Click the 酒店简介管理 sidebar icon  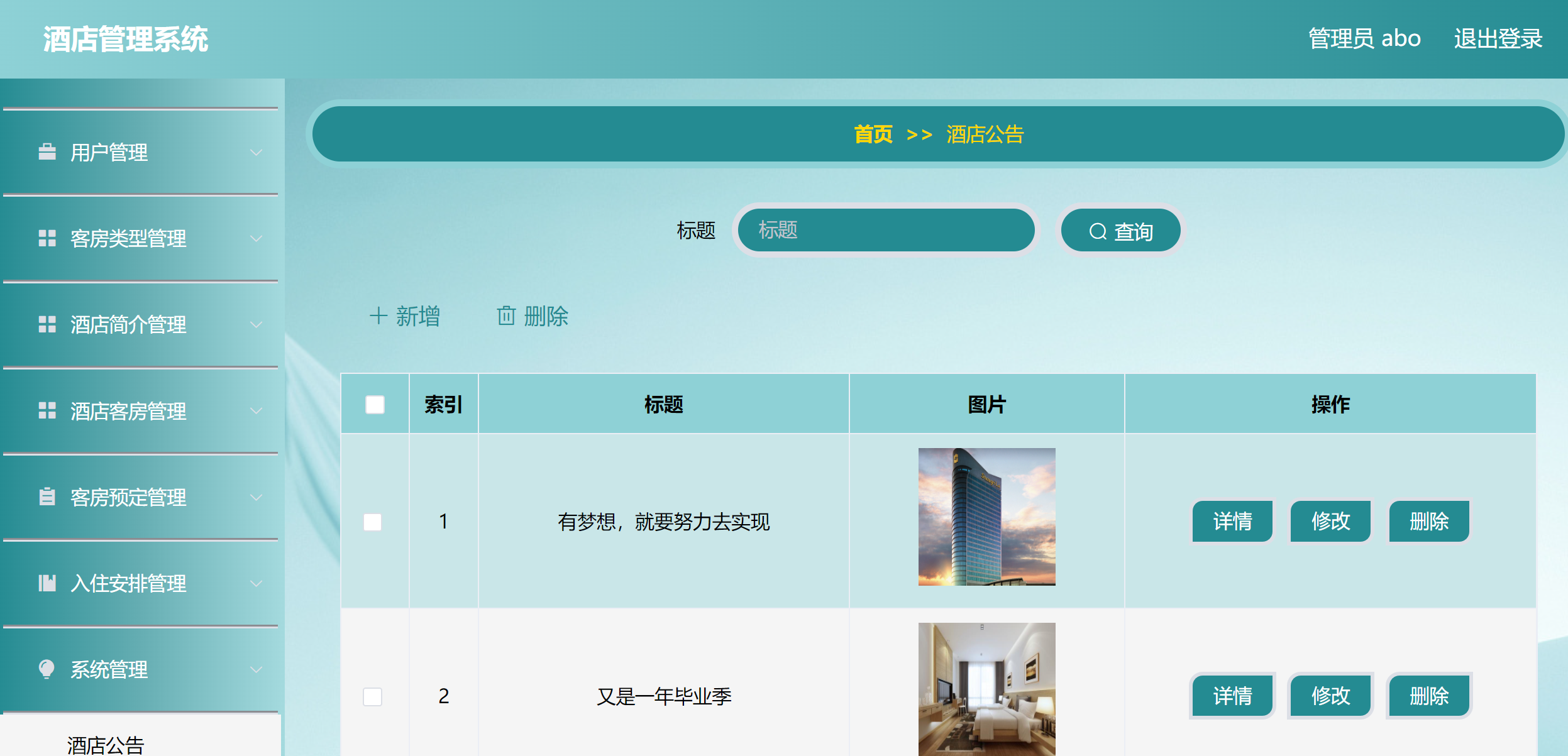[x=47, y=324]
